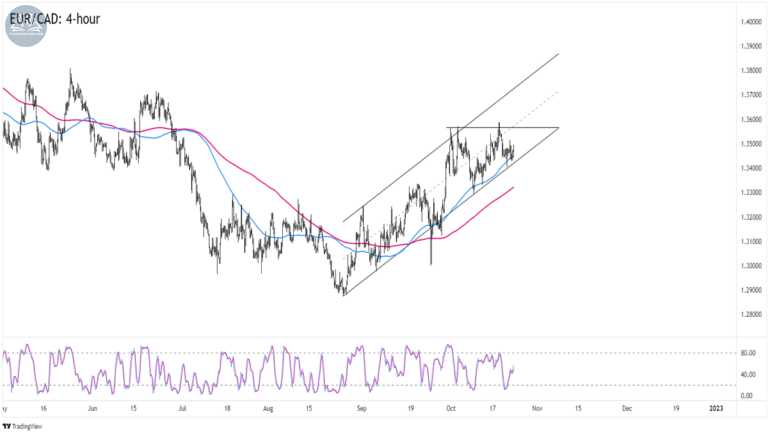The height and width of the screenshot is (432, 768).
Task: Click the Oct date label on time axis
Action: (x=451, y=408)
